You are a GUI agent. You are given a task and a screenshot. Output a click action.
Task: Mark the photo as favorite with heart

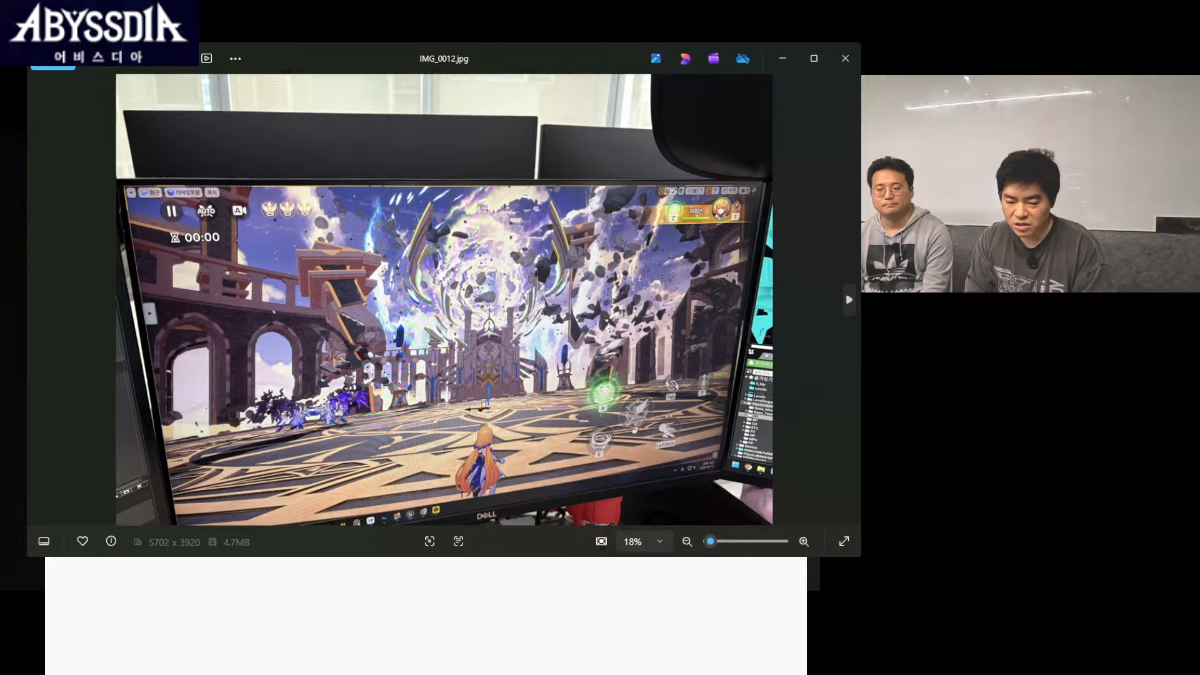point(83,541)
